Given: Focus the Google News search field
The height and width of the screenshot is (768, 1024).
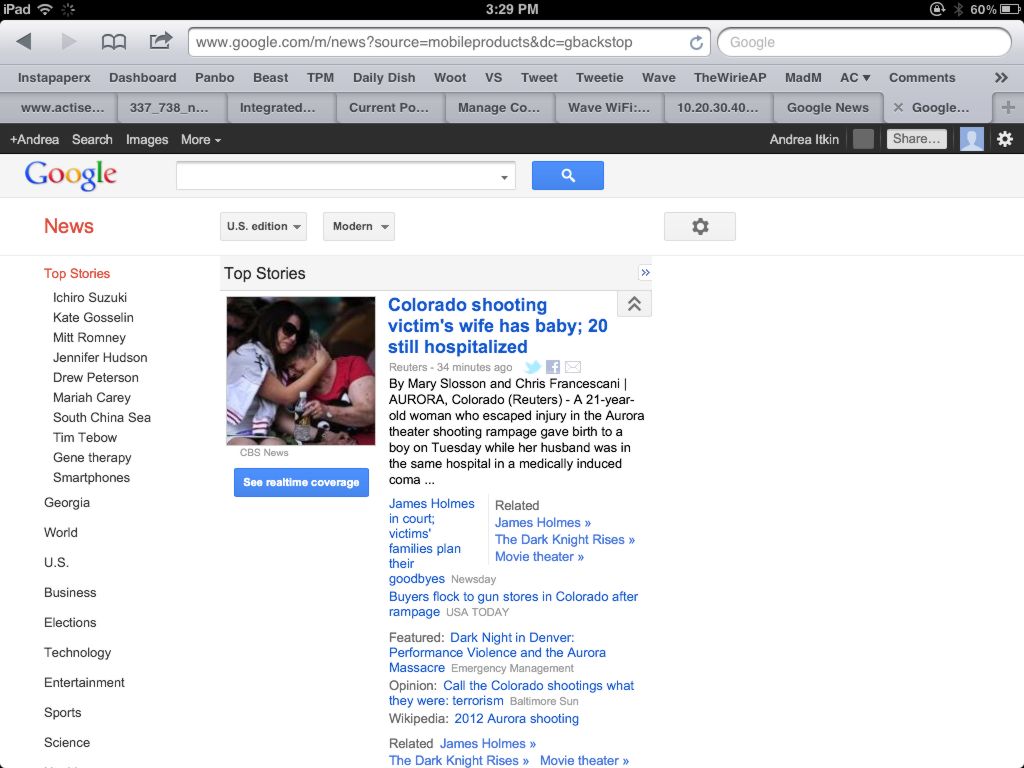Looking at the screenshot, I should point(345,176).
